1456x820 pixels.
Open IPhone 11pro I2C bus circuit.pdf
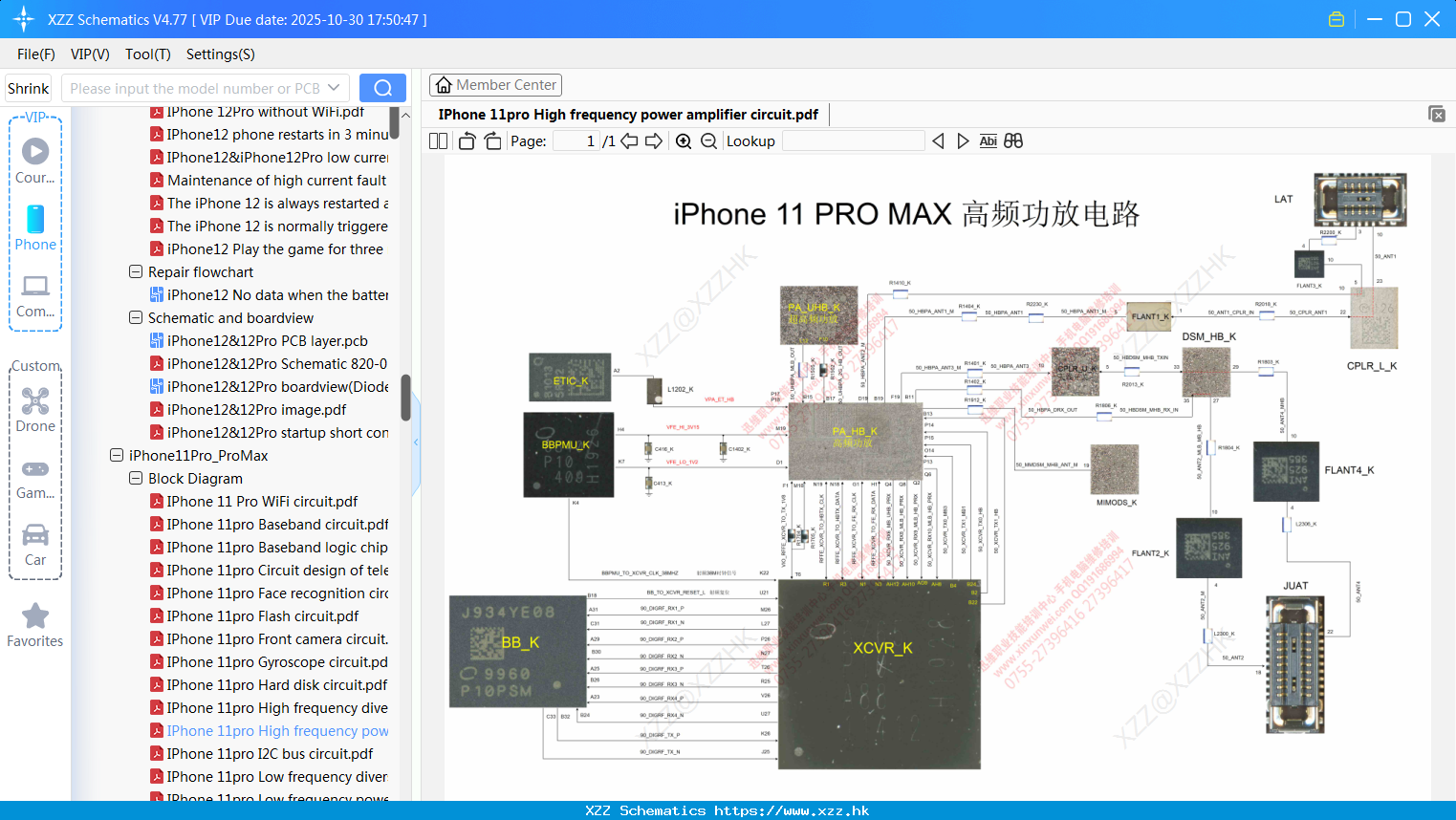tap(270, 753)
